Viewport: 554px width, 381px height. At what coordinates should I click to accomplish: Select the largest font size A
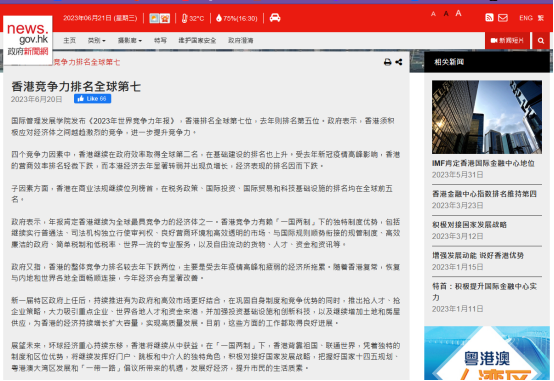(458, 13)
